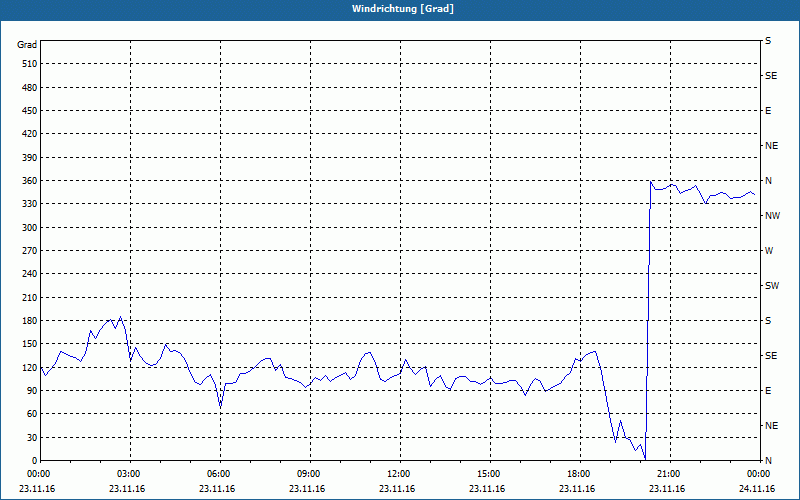800x500 pixels.
Task: Click the "Grad" axis unit label
Action: 27,45
